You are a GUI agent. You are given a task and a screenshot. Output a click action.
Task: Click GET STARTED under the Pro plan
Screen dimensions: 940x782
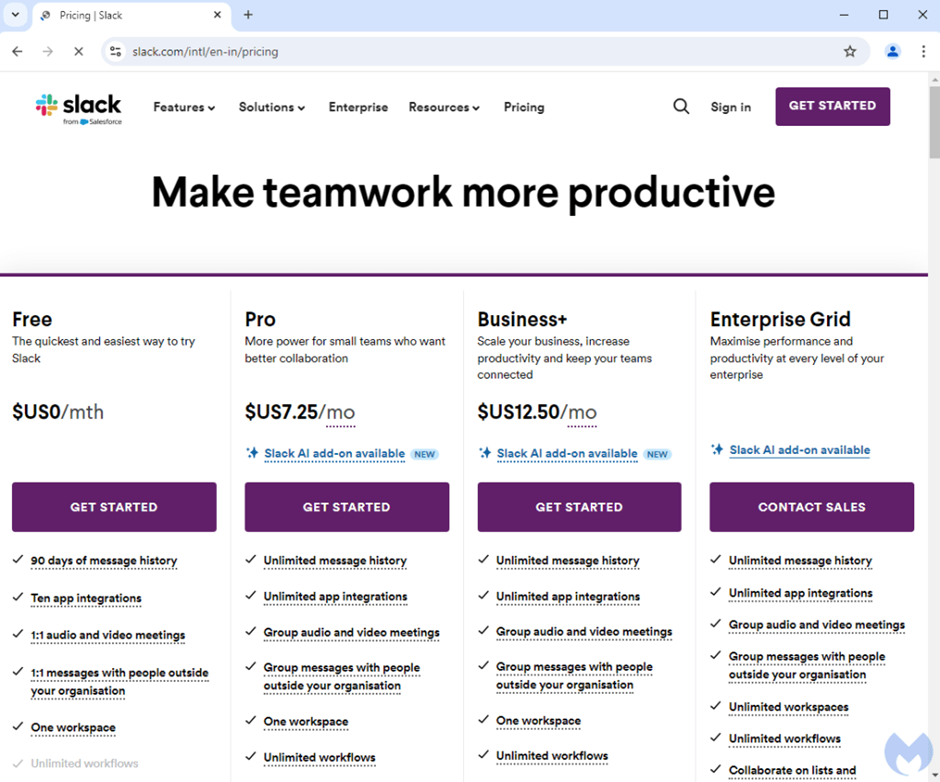(x=347, y=507)
